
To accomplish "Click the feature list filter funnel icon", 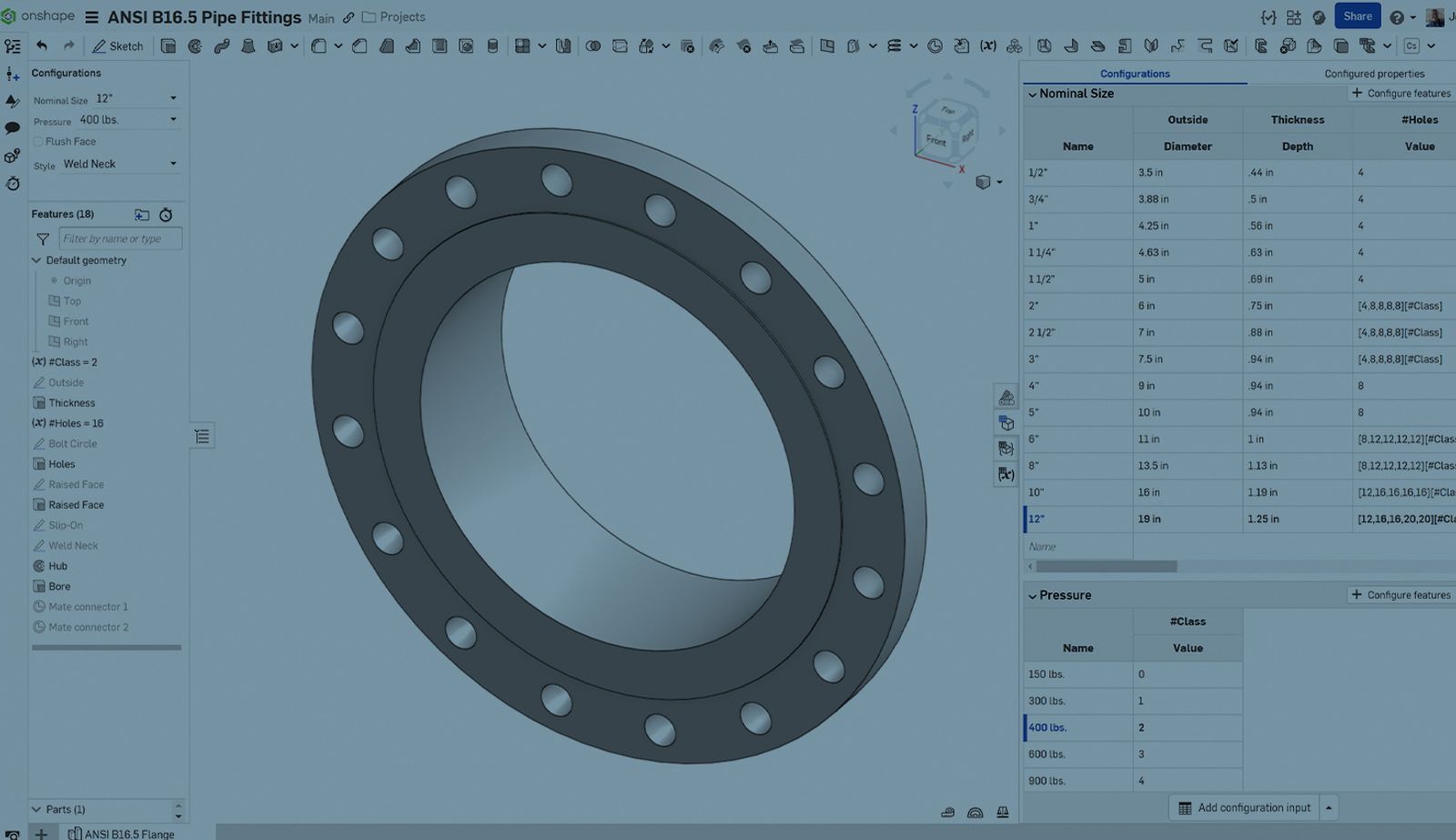I will point(43,238).
